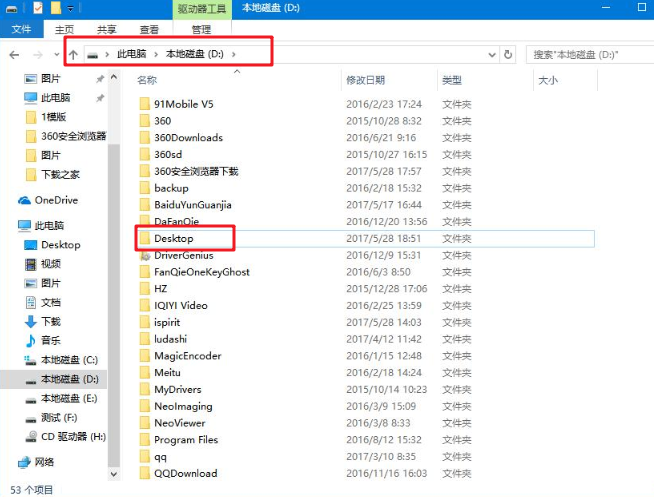
Task: Open the 管理 ribbon tab
Action: 201,30
